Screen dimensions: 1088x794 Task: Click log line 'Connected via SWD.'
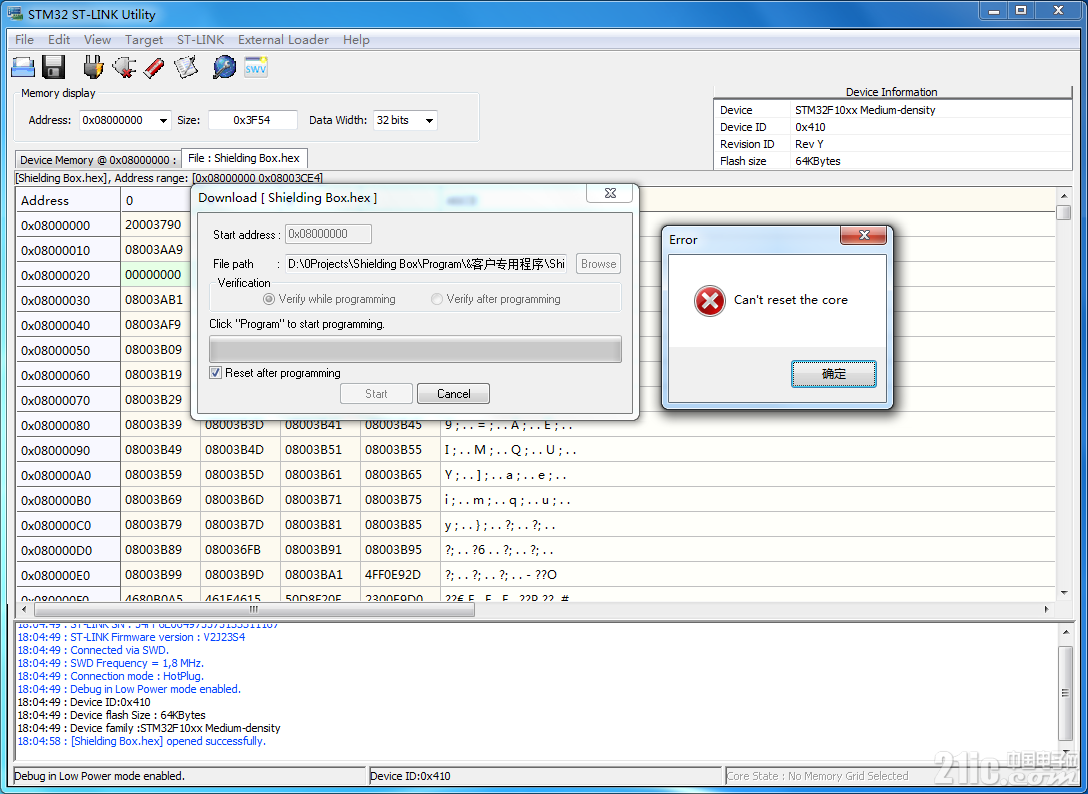pyautogui.click(x=93, y=650)
